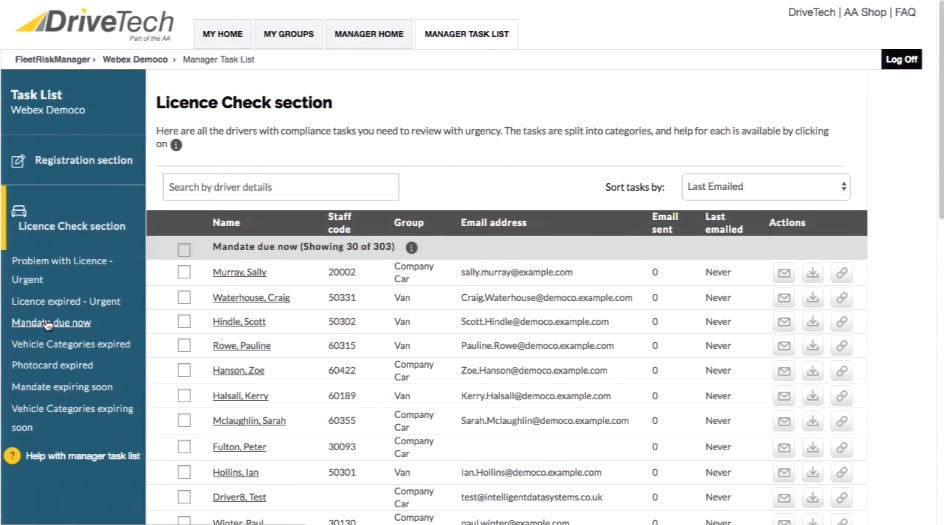Click the Search by driver details field
Viewport: 944px width, 525px height.
(x=280, y=187)
